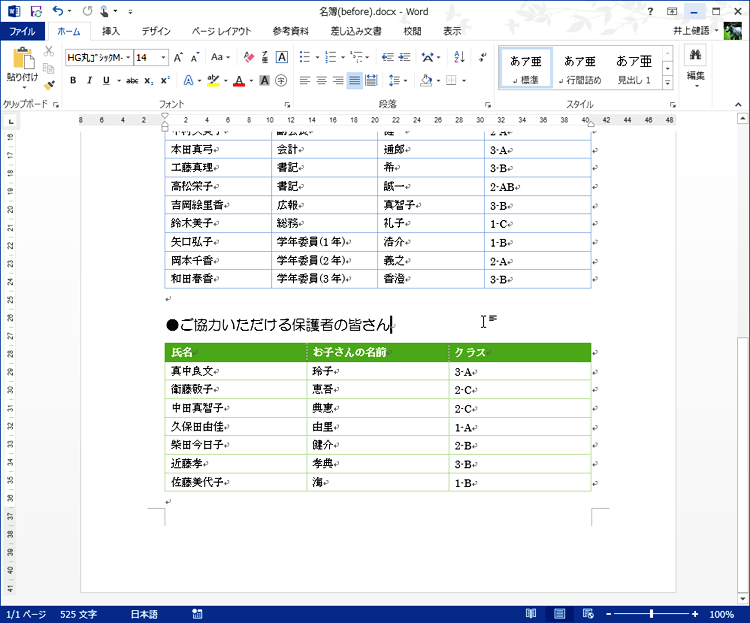Viewport: 750px width, 623px height.
Task: Increase font size with grow font icon
Action: (178, 57)
